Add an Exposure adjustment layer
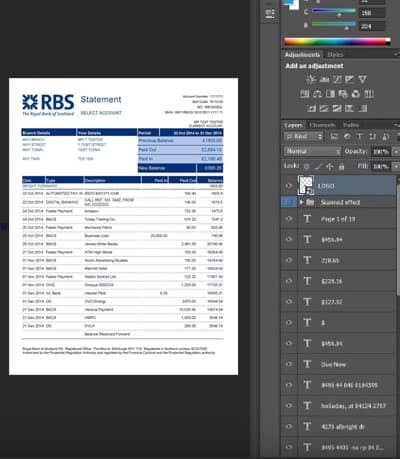This screenshot has height=459, width=400. click(x=349, y=79)
